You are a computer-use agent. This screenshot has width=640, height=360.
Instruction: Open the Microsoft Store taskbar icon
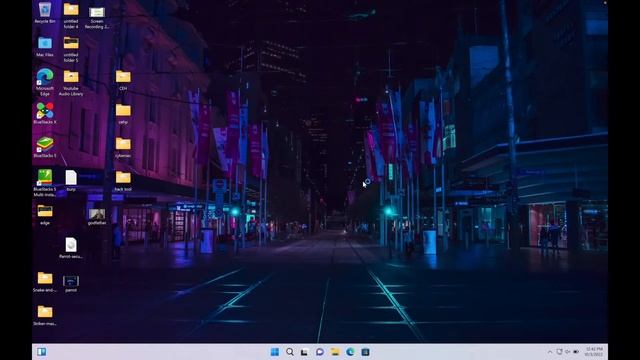(x=365, y=352)
